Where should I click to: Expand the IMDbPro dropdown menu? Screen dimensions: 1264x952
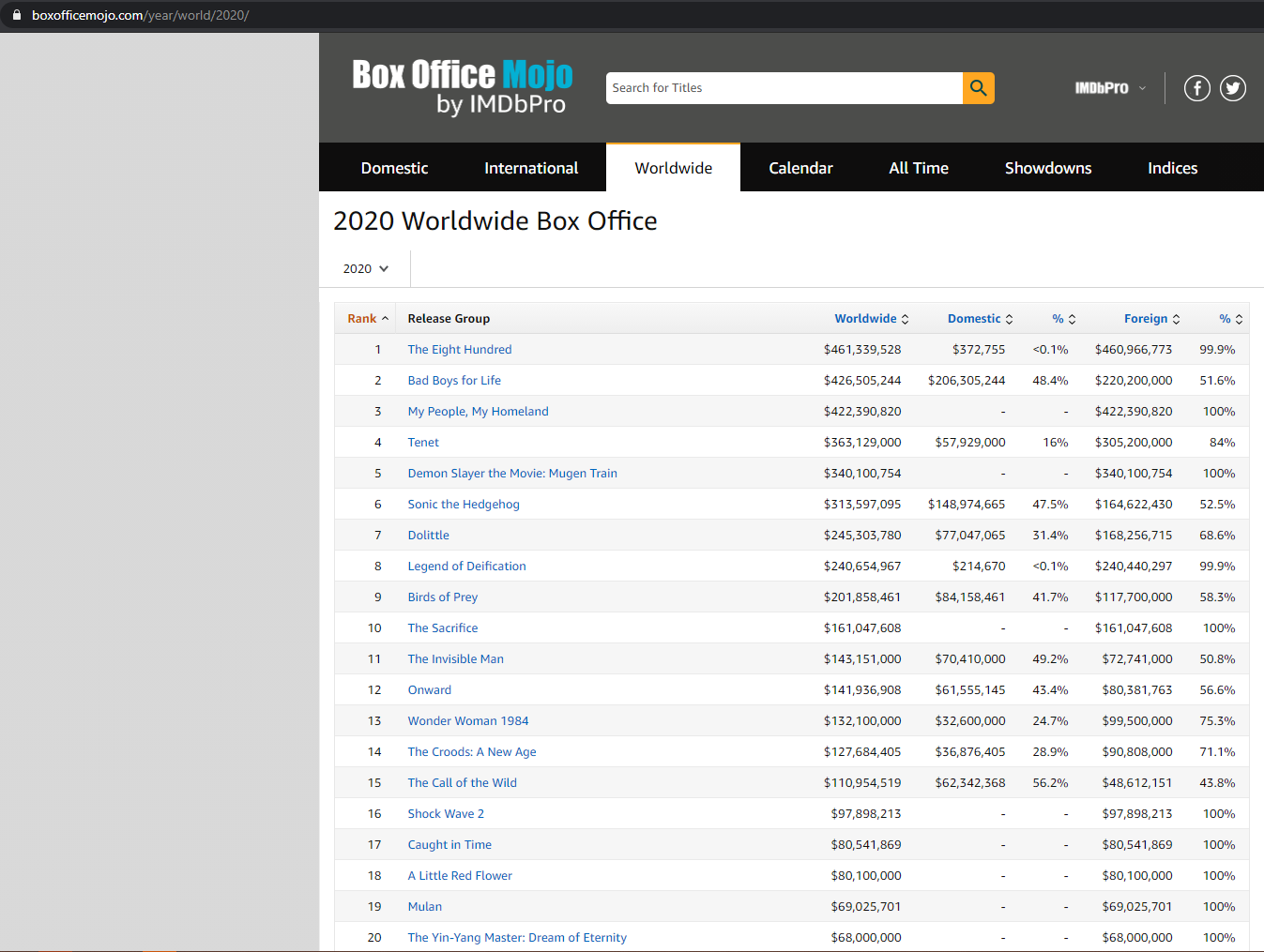1109,88
